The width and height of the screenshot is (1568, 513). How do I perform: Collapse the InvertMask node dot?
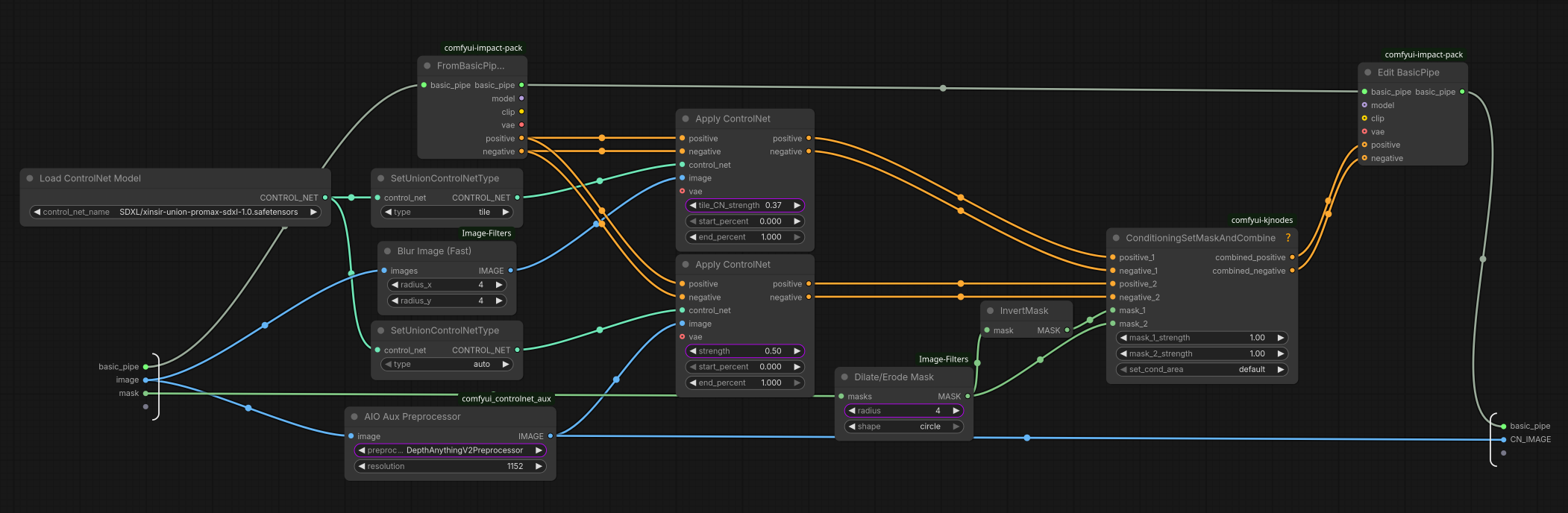(991, 311)
